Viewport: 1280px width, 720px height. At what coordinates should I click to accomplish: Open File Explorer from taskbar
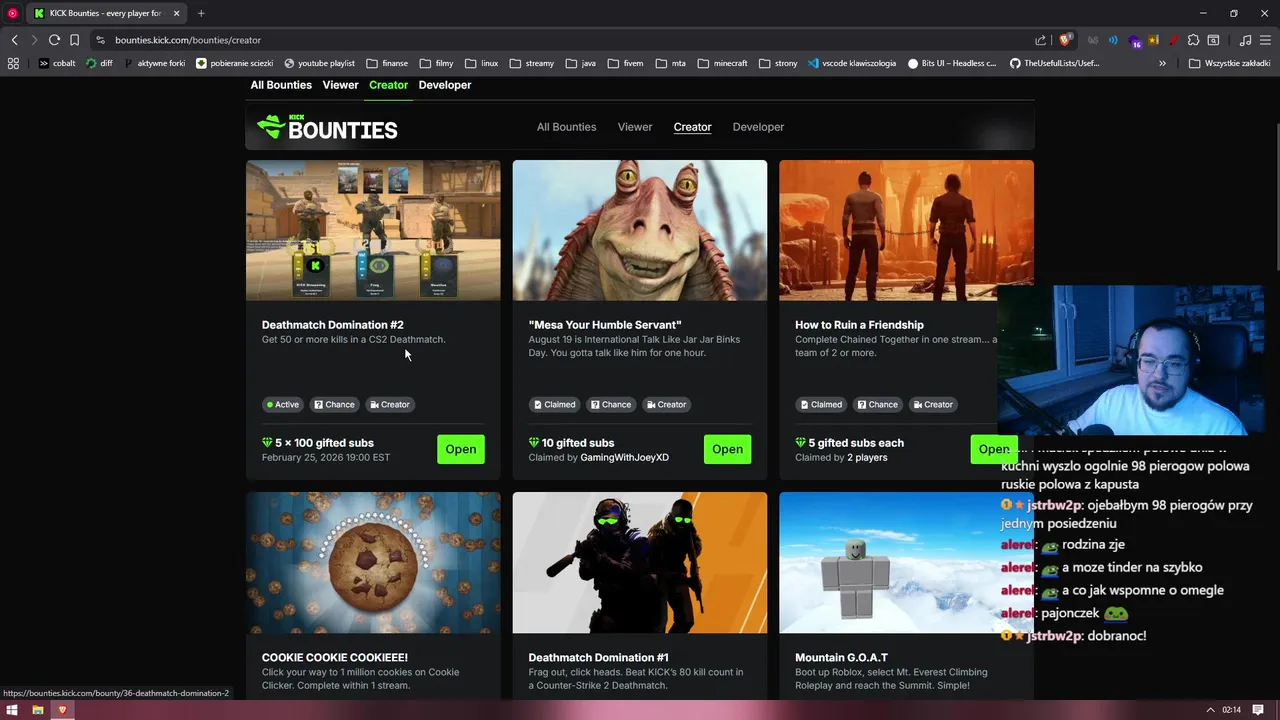pyautogui.click(x=38, y=710)
